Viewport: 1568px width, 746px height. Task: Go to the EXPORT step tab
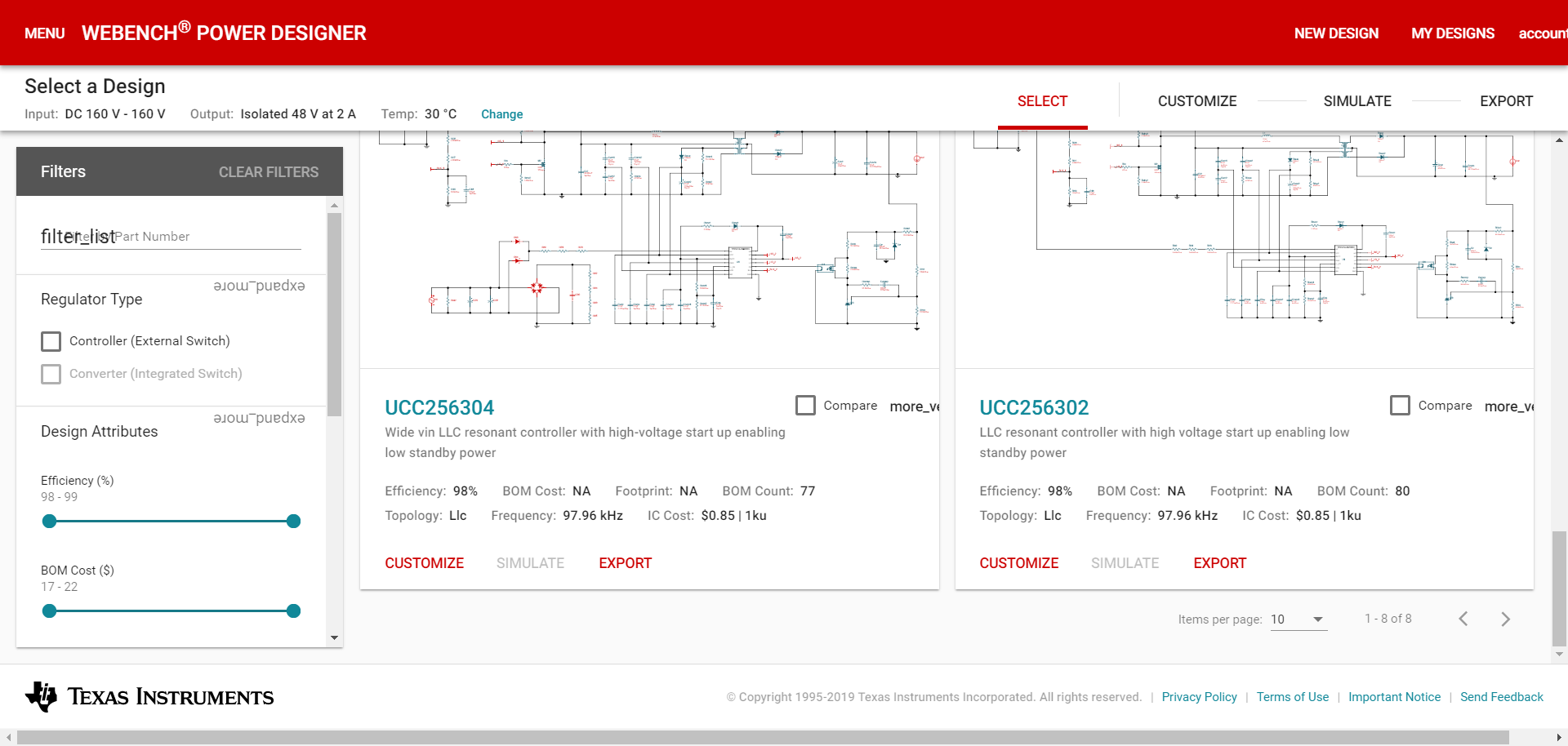1506,101
